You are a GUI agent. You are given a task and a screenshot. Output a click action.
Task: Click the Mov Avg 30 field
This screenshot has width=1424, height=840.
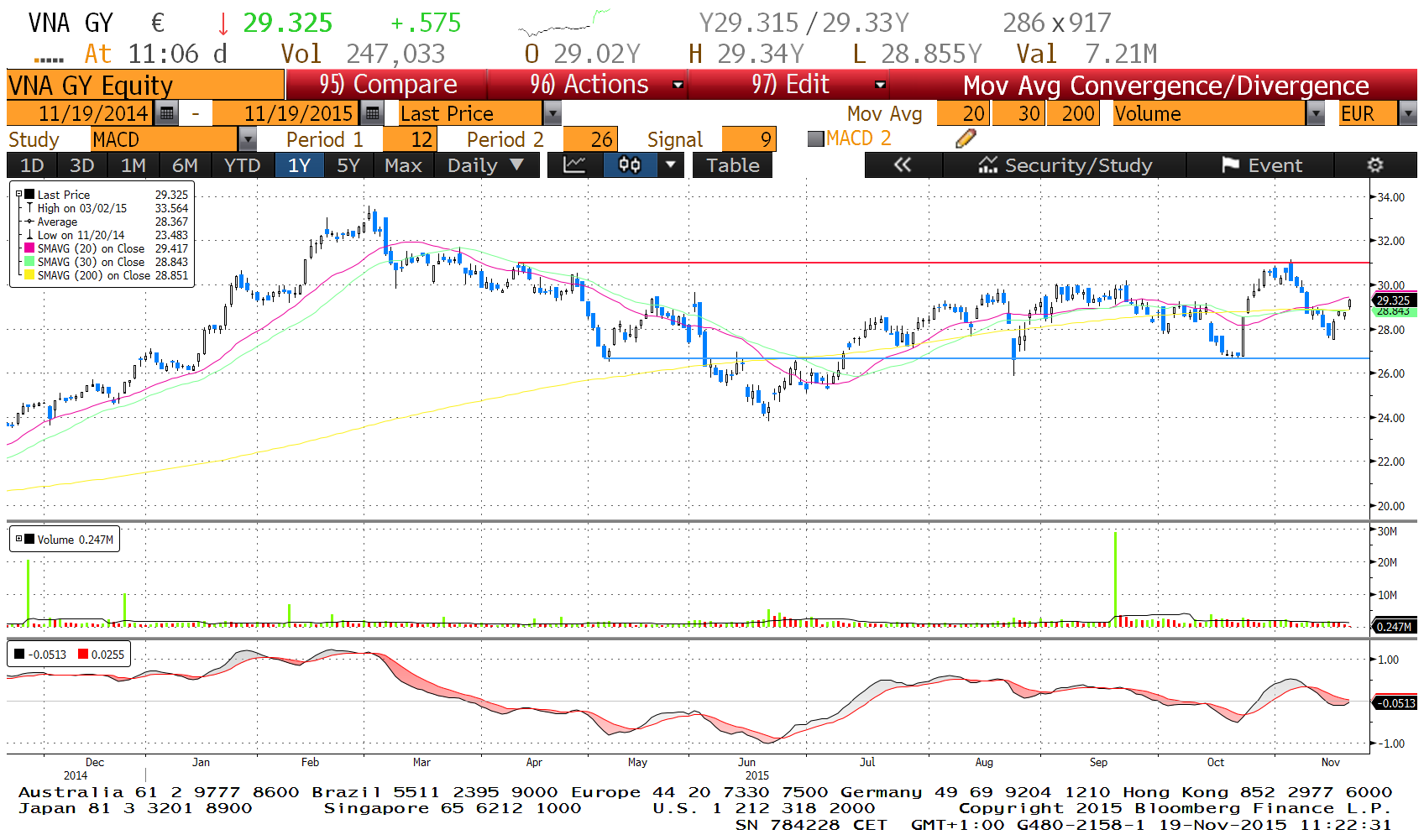coord(1018,113)
